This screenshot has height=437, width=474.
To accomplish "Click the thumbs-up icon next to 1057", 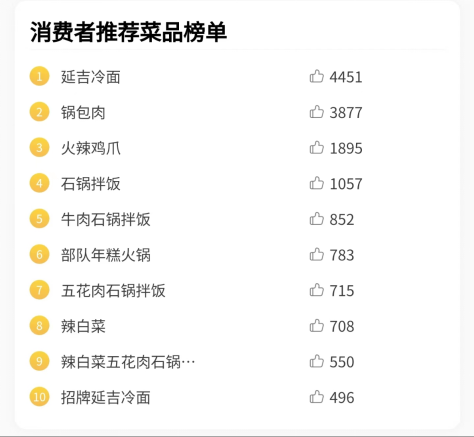I will (316, 183).
